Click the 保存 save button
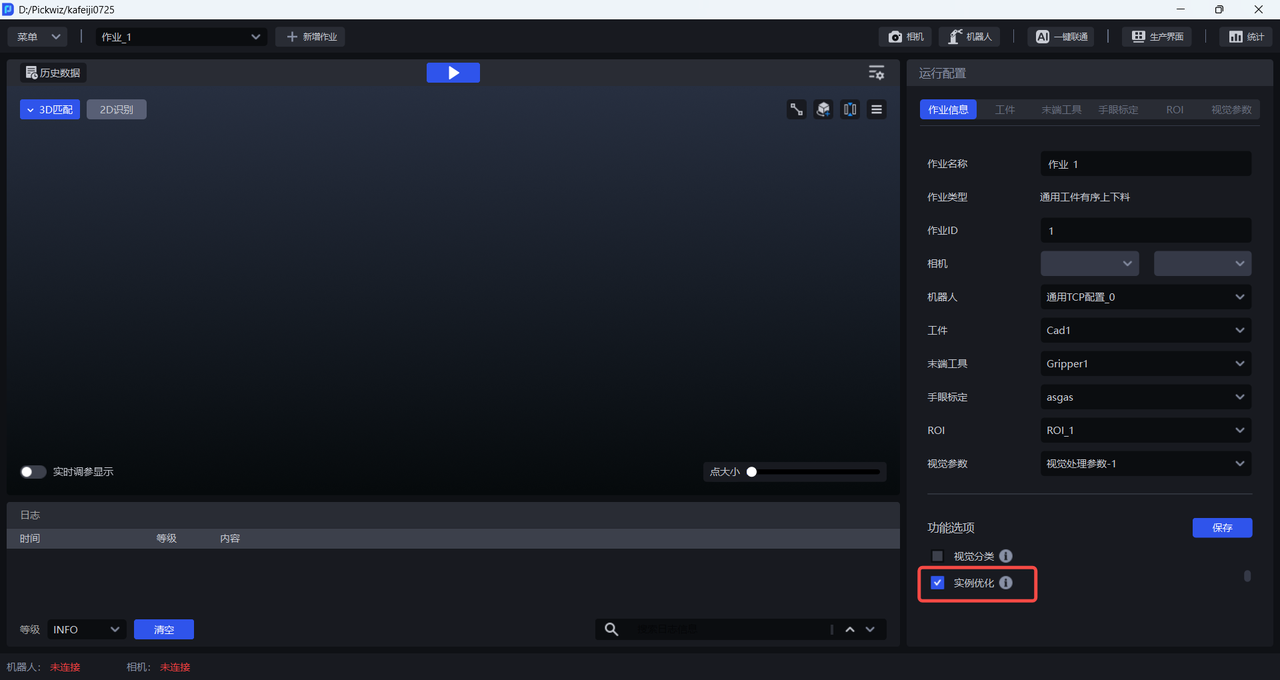Viewport: 1280px width, 680px height. pos(1222,527)
